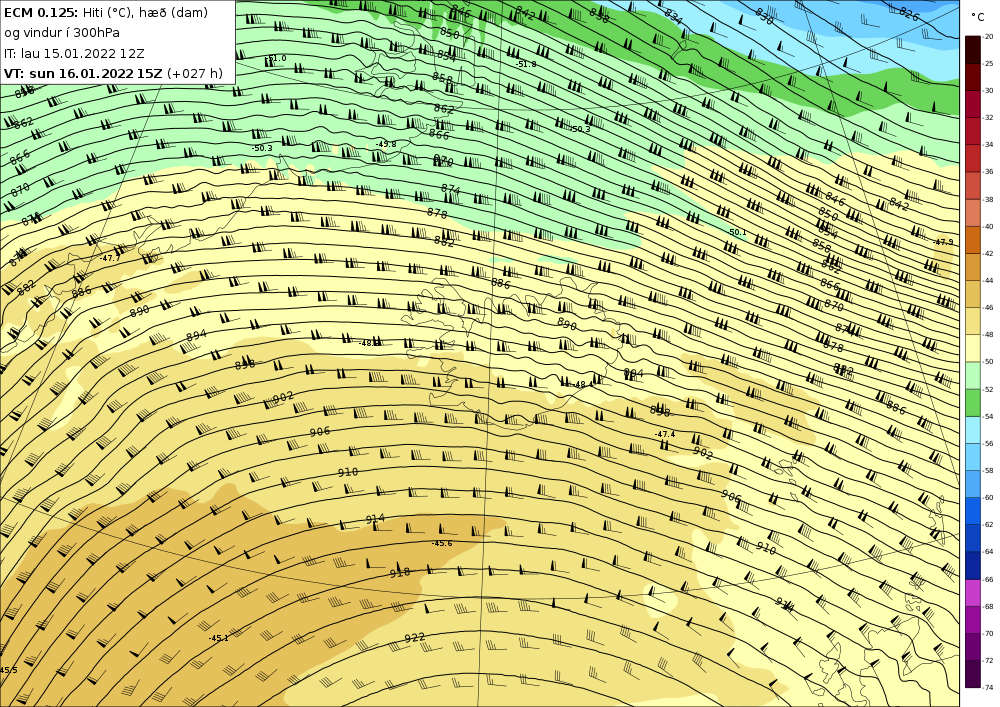Click the color scale swatch between -30 and -32
This screenshot has height=707, width=1000.
(x=973, y=104)
